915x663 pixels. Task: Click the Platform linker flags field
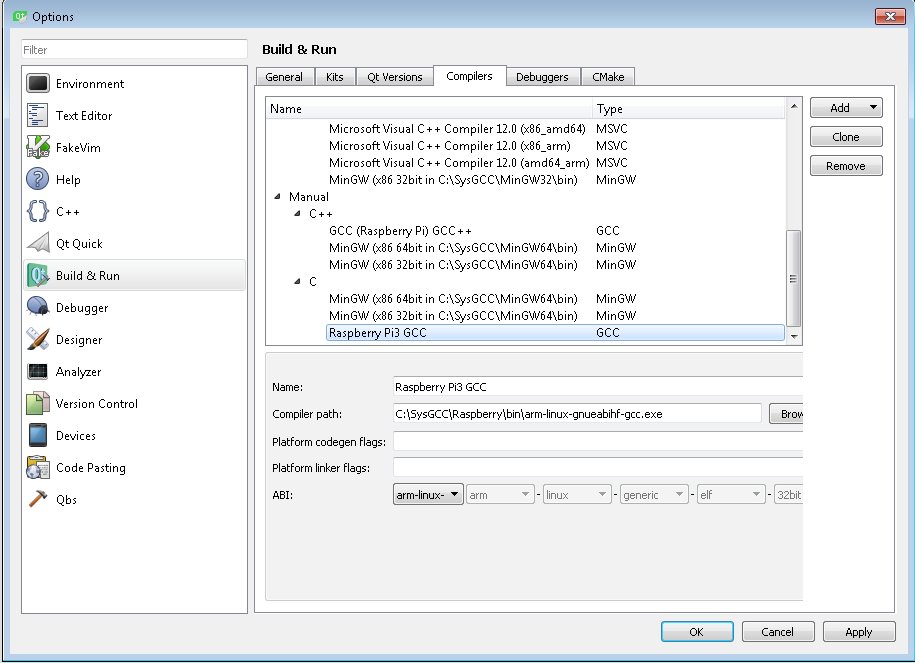pyautogui.click(x=598, y=467)
